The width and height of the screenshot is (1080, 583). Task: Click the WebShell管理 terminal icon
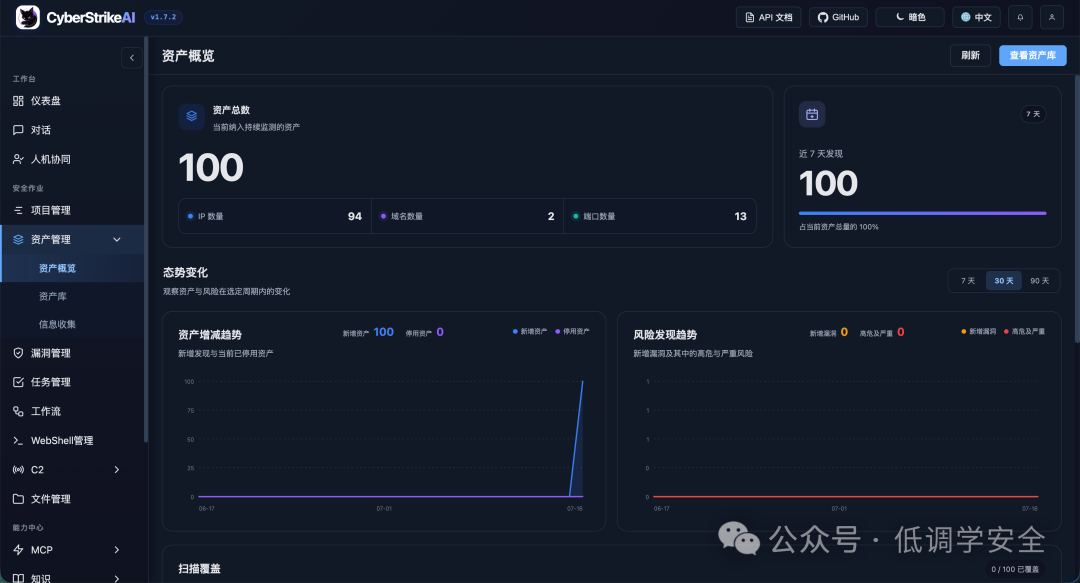point(19,440)
